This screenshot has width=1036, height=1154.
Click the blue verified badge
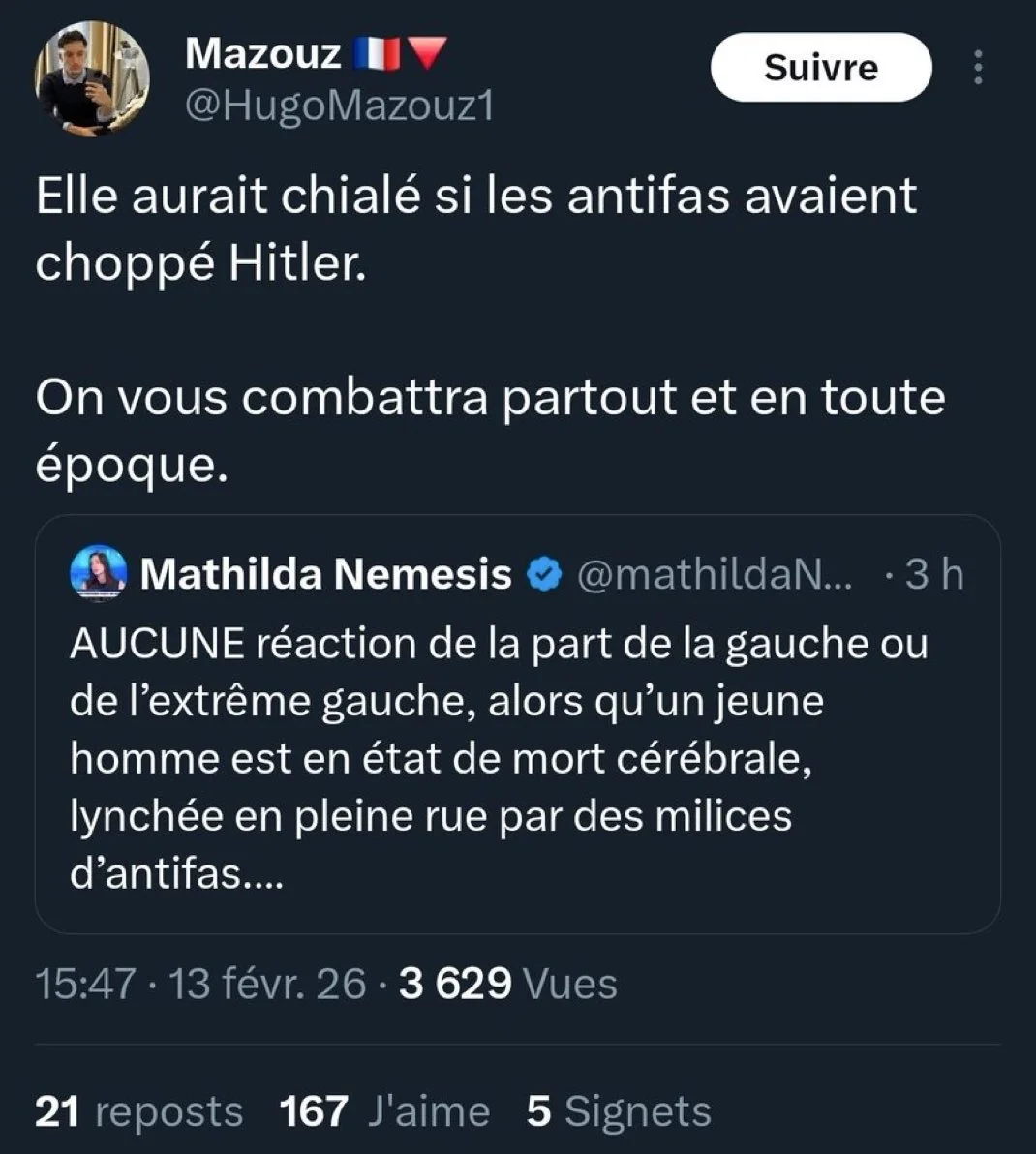pos(544,575)
